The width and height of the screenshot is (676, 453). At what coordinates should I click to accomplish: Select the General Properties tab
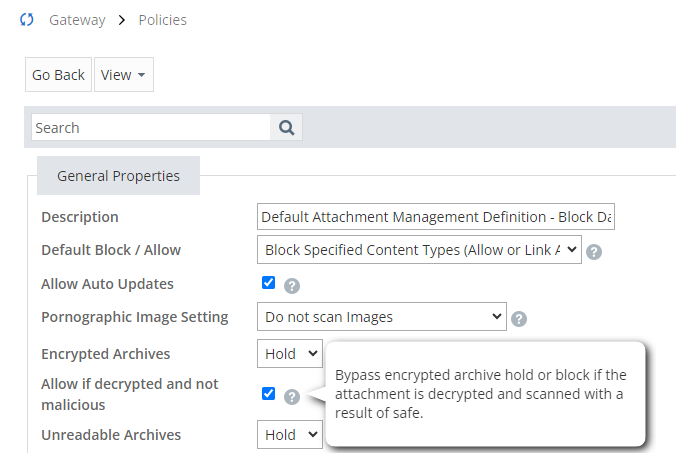[118, 176]
